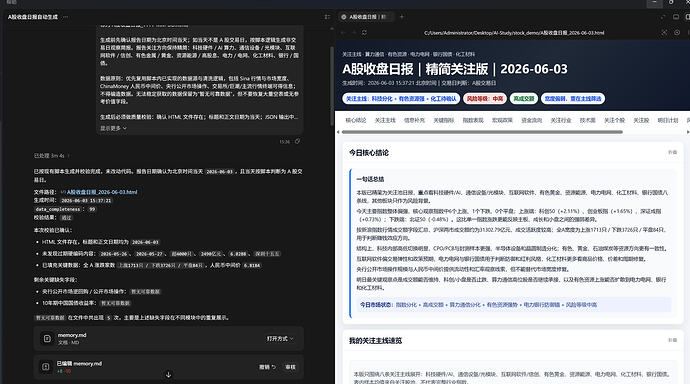Toggle the panel layout icon in the chat header
The height and width of the screenshot is (384, 690).
click(x=327, y=17)
